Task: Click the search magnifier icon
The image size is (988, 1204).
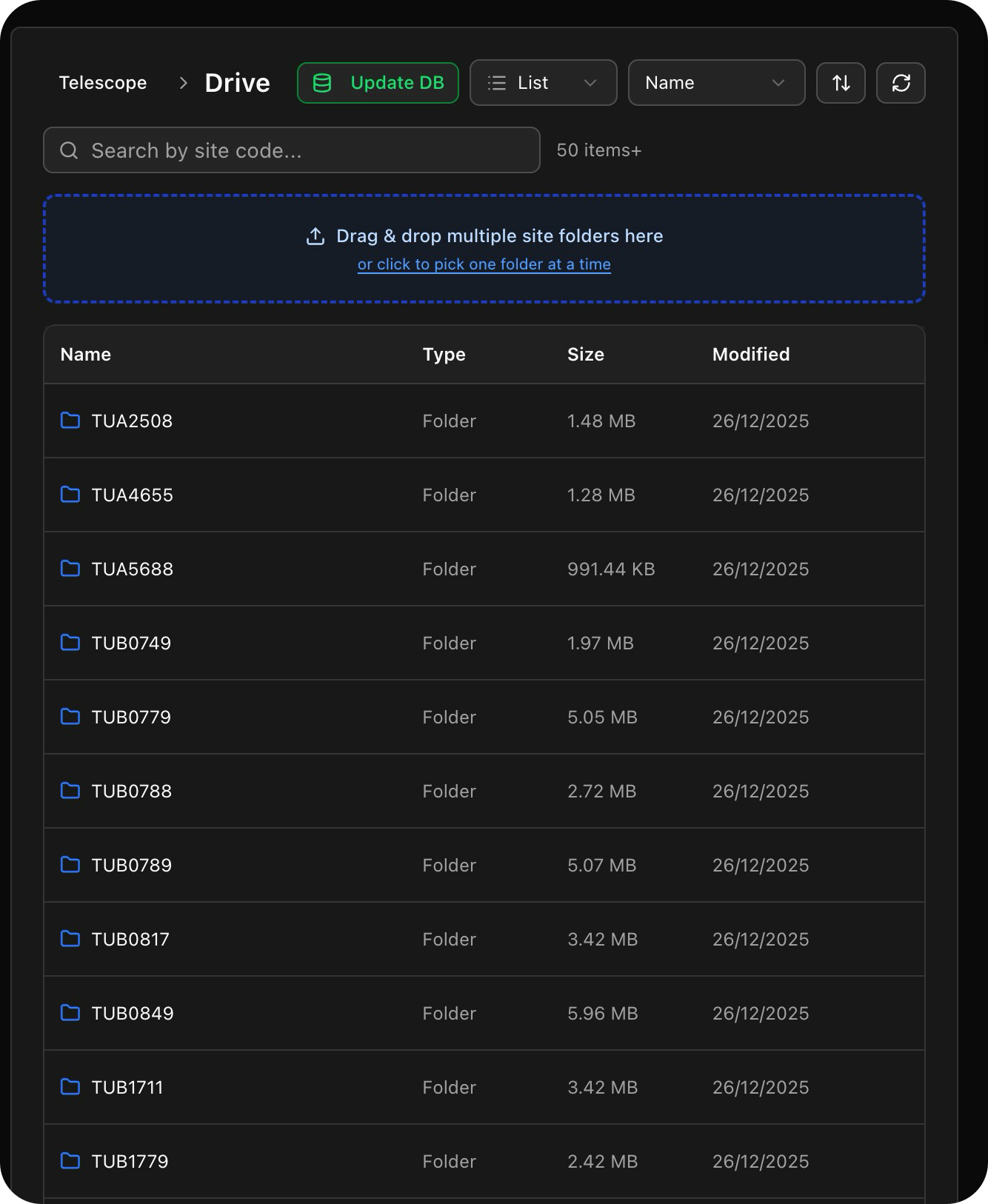Action: point(69,150)
